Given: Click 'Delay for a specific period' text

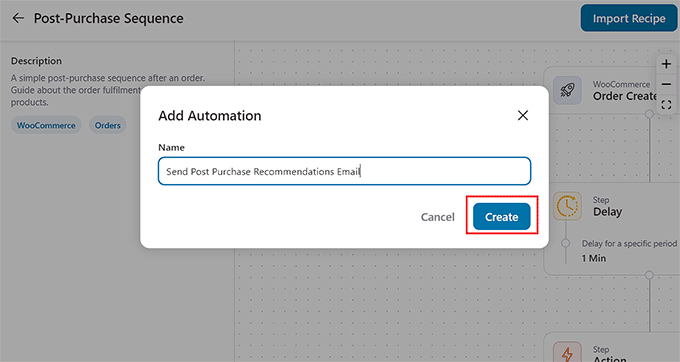Looking at the screenshot, I should point(629,244).
